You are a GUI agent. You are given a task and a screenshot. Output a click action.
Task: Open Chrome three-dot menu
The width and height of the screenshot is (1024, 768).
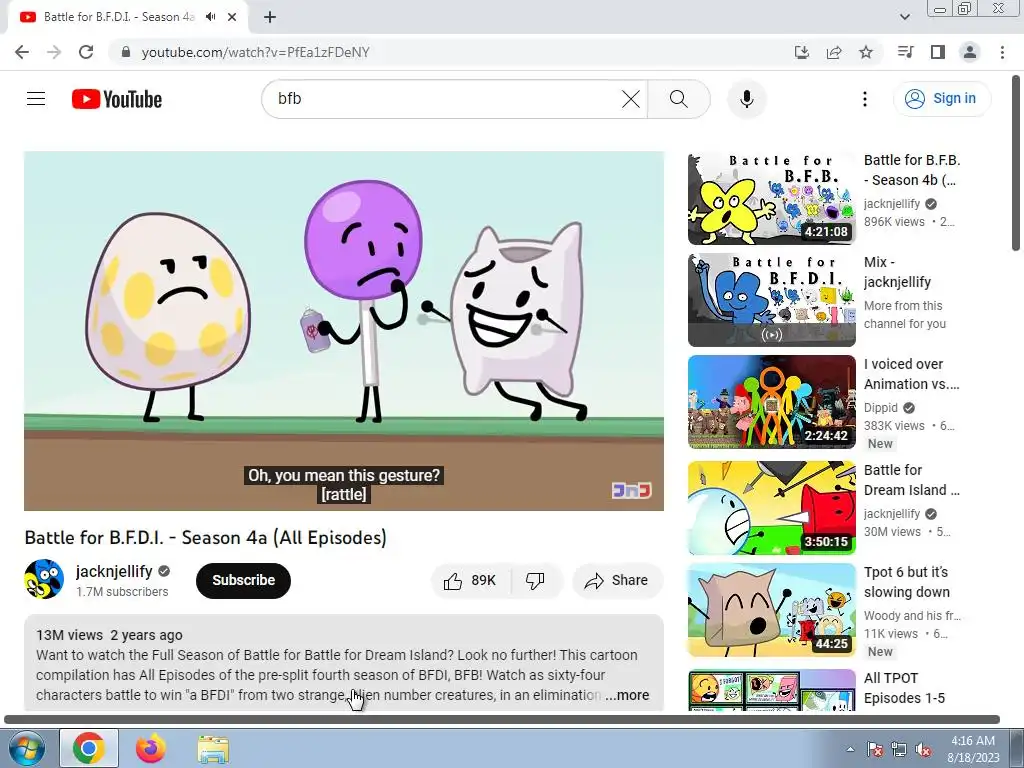coord(1002,52)
